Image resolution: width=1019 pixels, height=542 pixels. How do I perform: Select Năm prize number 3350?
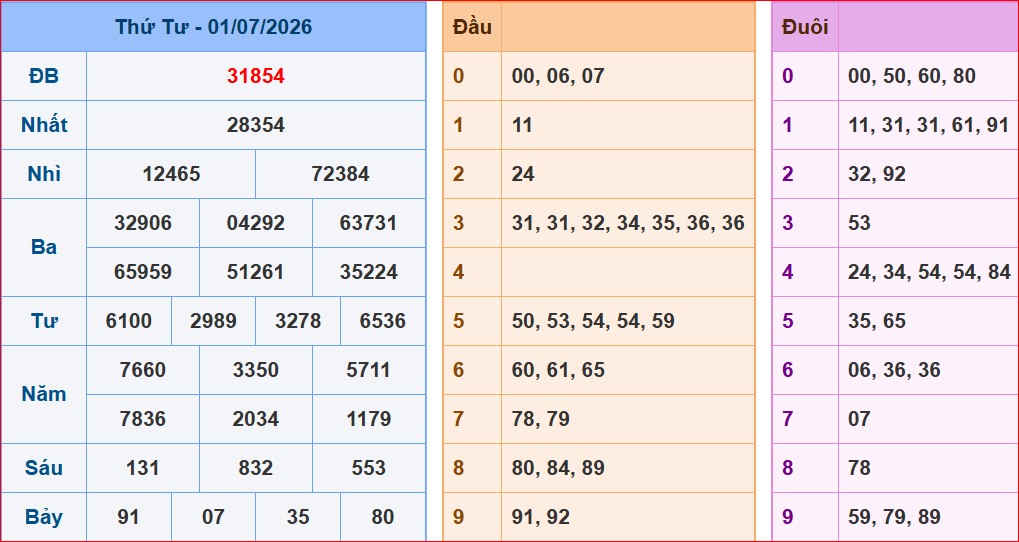pos(255,370)
